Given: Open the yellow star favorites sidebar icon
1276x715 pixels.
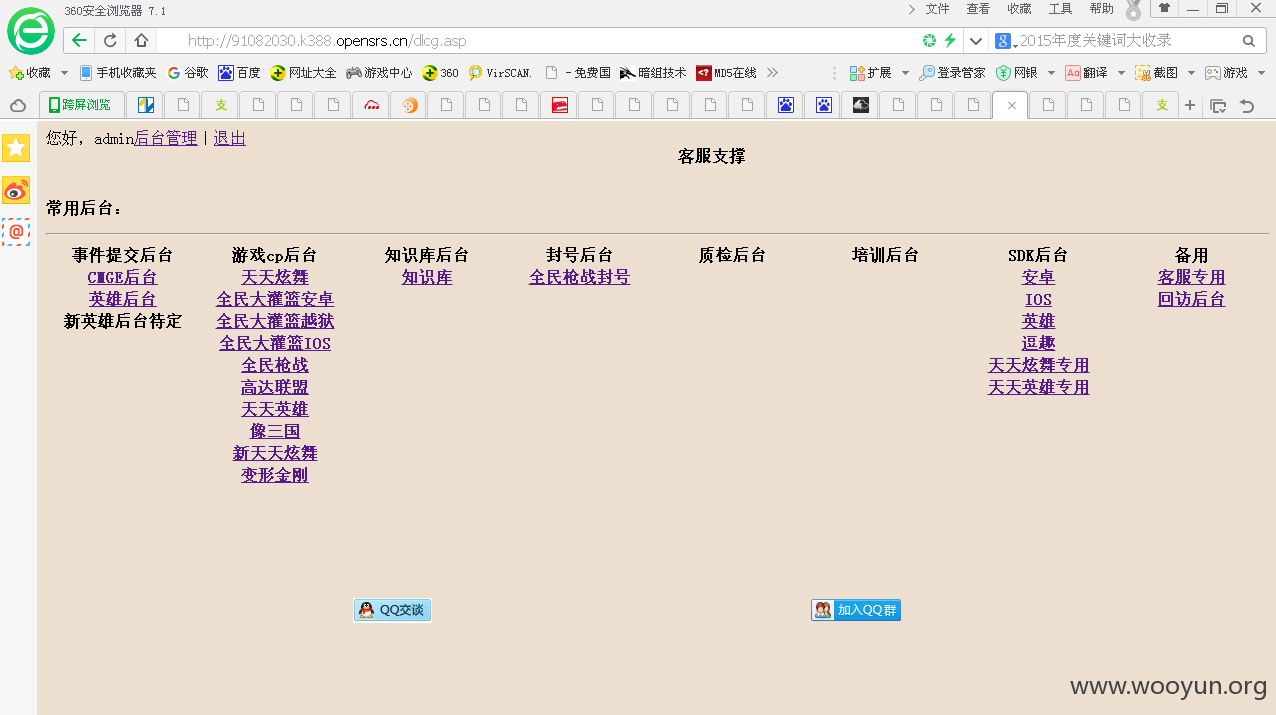Looking at the screenshot, I should pyautogui.click(x=16, y=148).
